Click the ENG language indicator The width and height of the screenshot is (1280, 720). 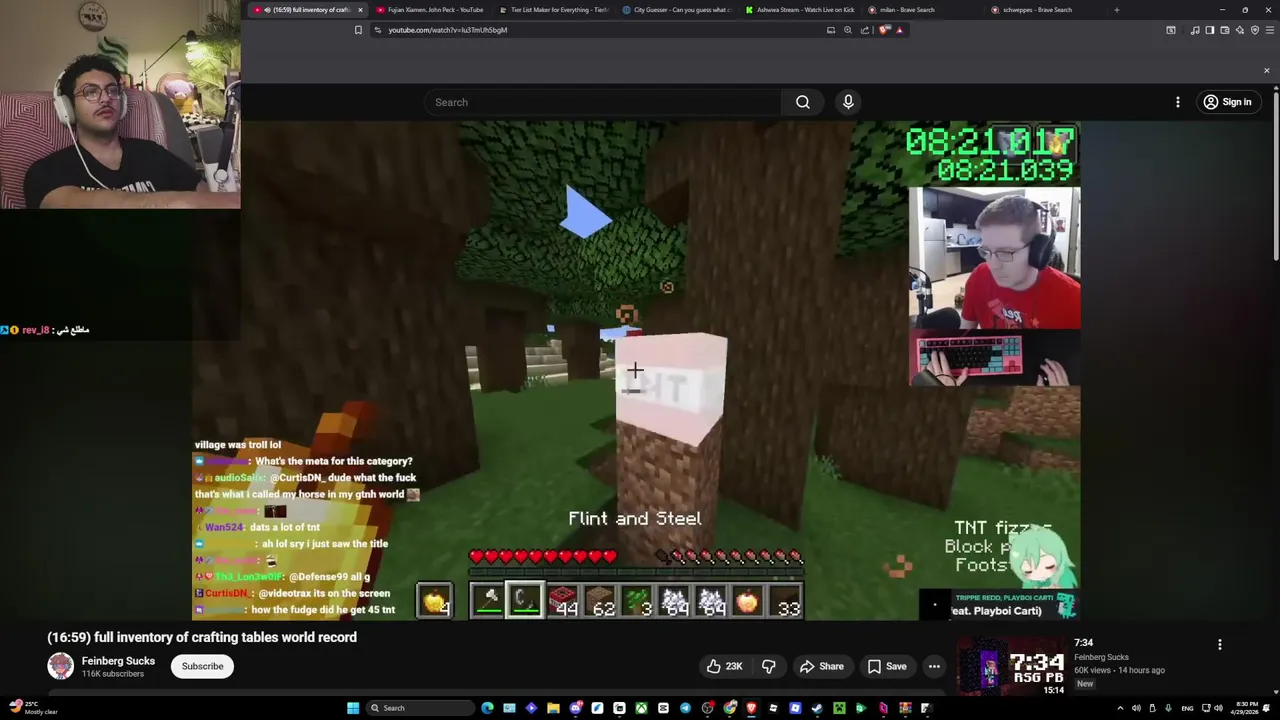[x=1187, y=708]
